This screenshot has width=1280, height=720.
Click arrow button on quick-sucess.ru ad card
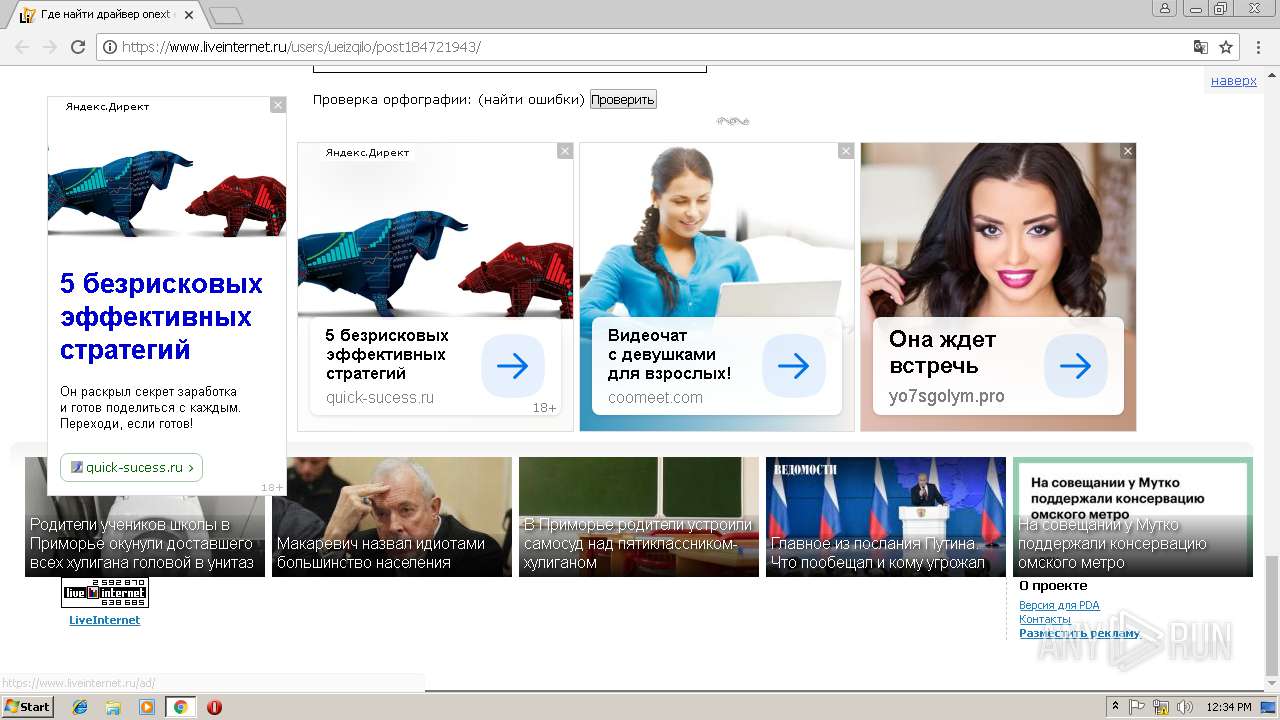(513, 366)
